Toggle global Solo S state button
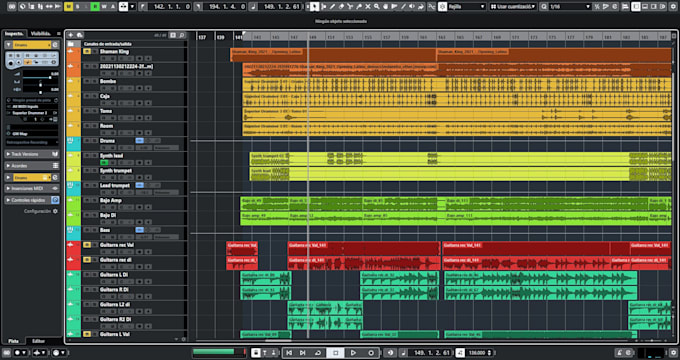This screenshot has width=680, height=360. (x=78, y=7)
